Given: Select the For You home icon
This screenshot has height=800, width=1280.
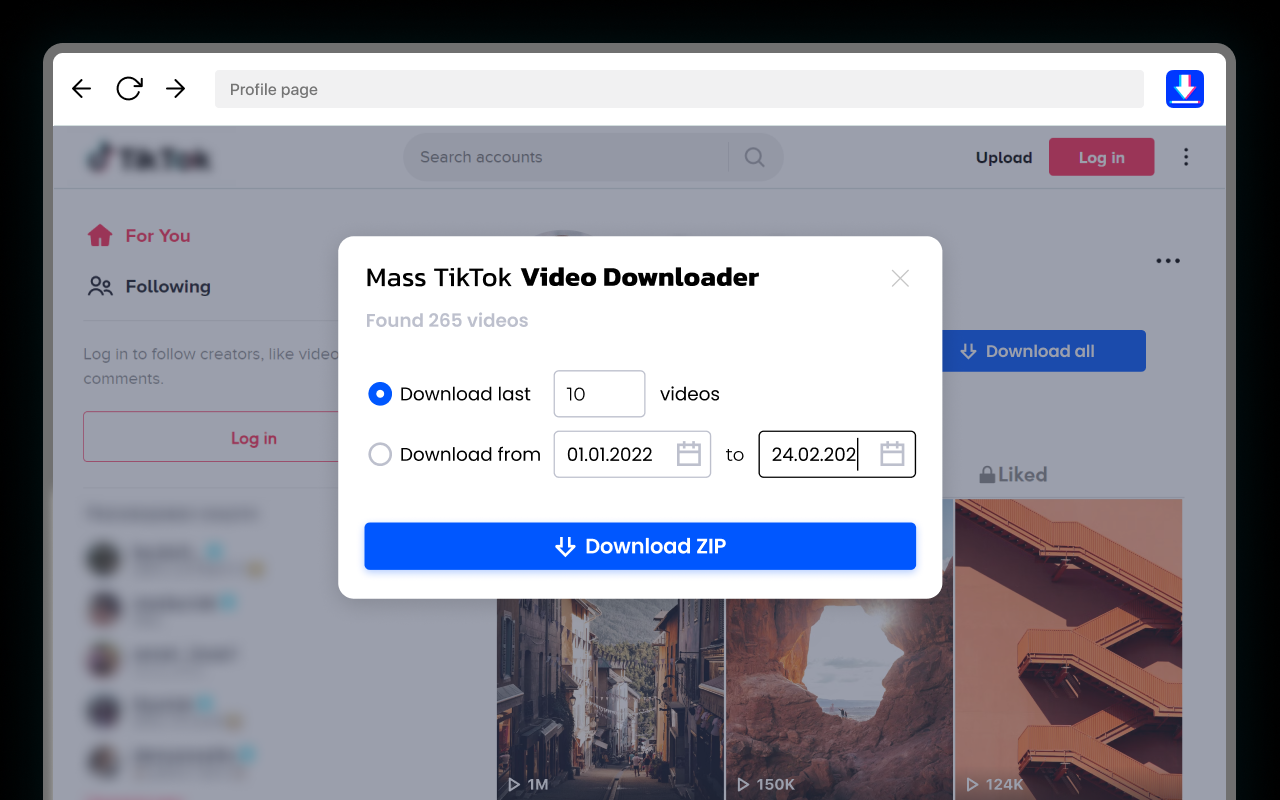Looking at the screenshot, I should coord(100,234).
